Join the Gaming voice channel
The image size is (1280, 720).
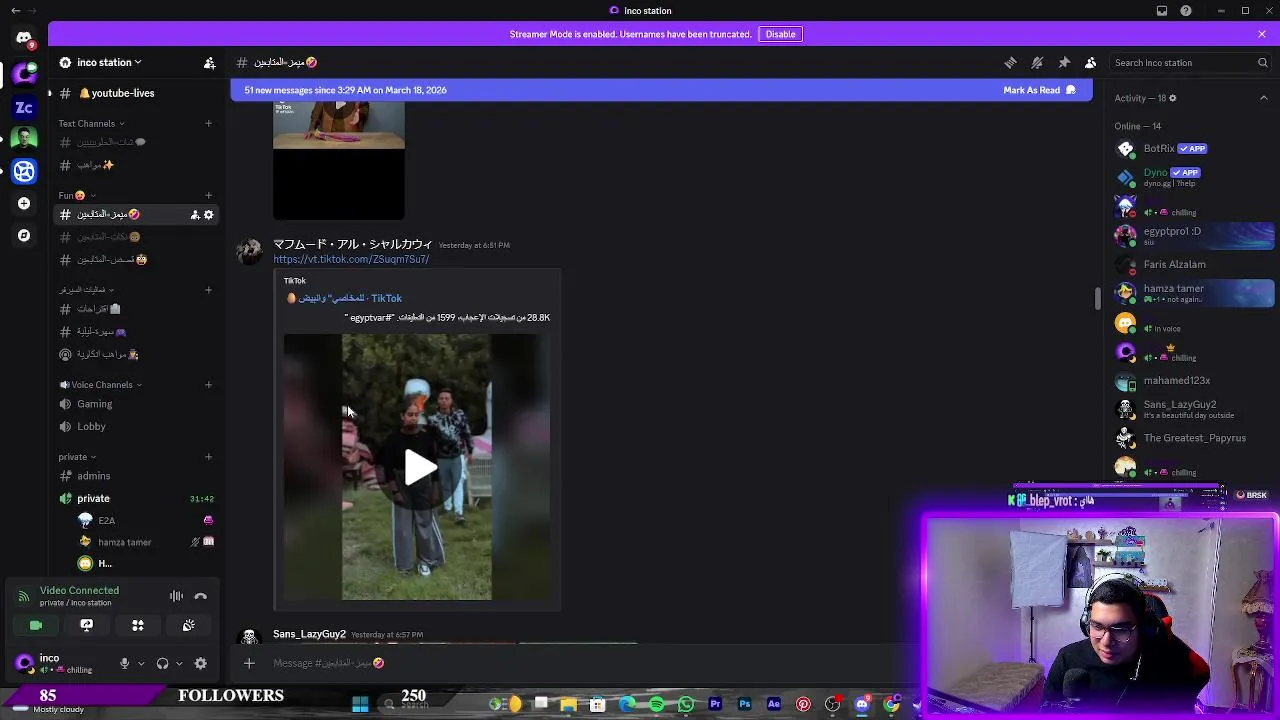136,404
